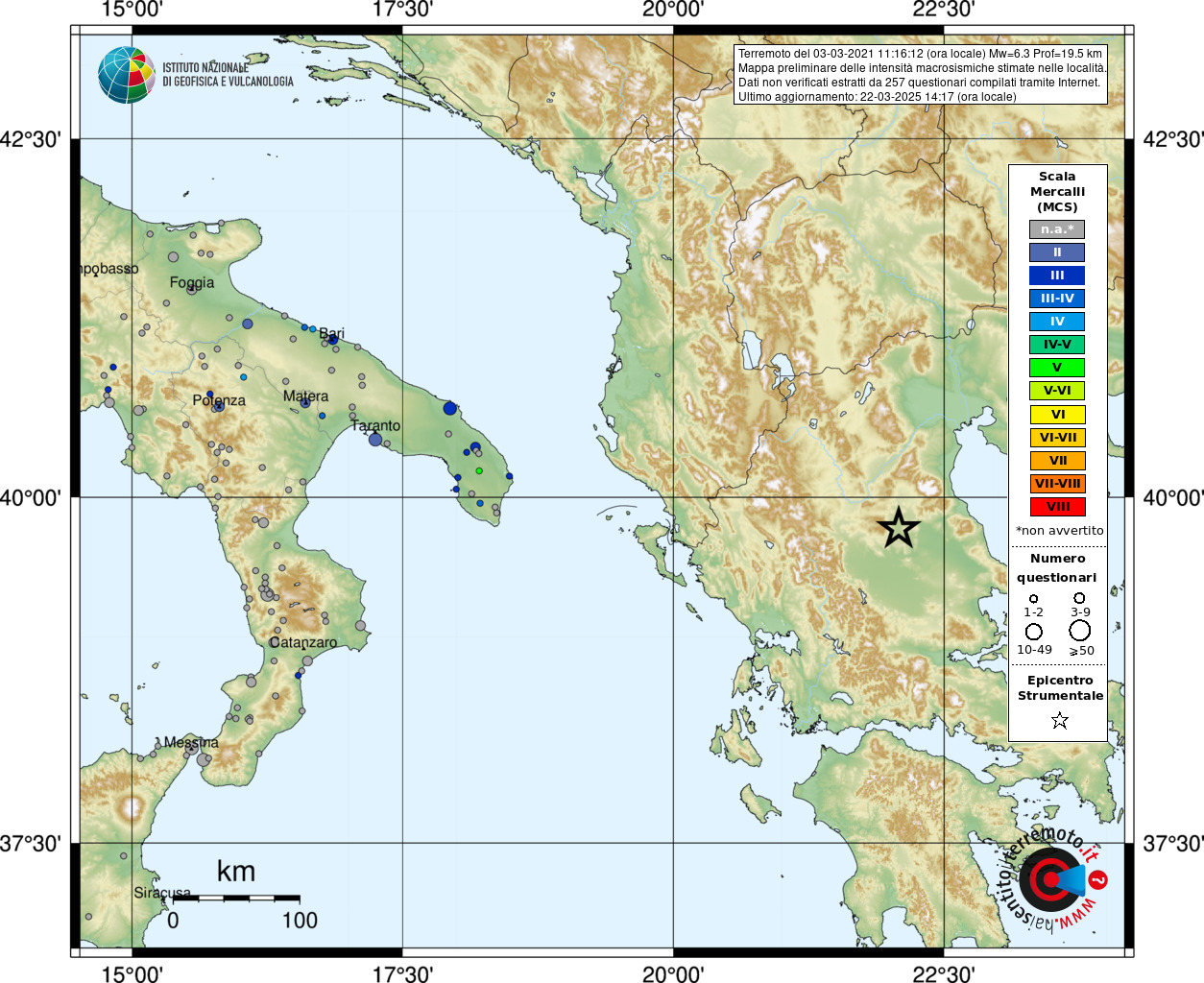Click the right 42°30' latitude label

tap(1173, 139)
